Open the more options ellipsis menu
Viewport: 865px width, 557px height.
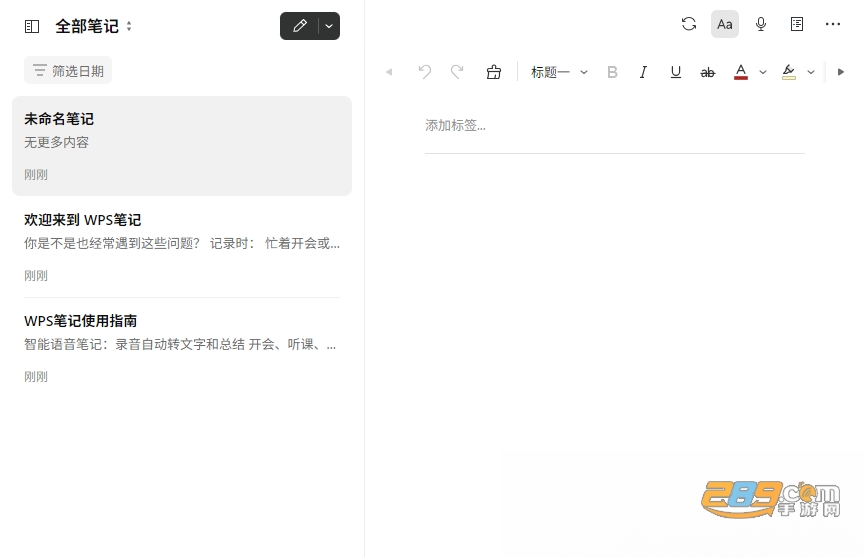tap(832, 24)
